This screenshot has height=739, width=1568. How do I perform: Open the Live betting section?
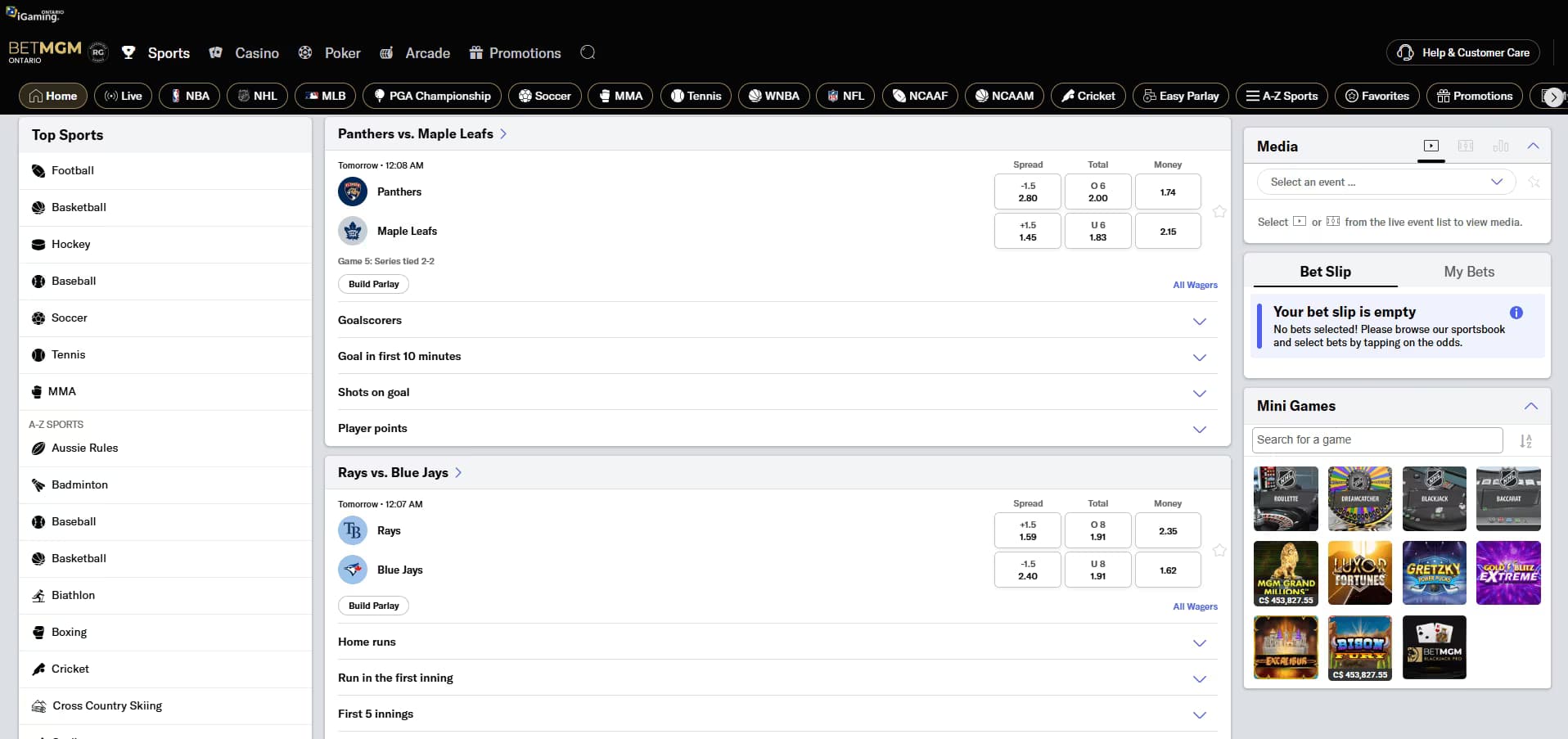(x=123, y=96)
